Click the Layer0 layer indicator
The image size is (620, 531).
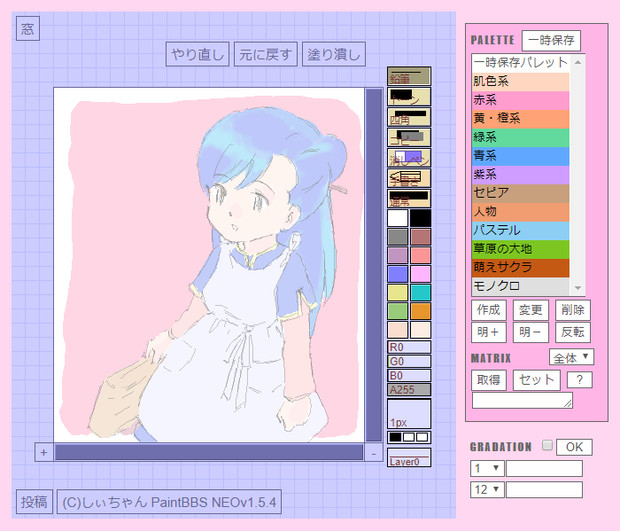point(408,461)
